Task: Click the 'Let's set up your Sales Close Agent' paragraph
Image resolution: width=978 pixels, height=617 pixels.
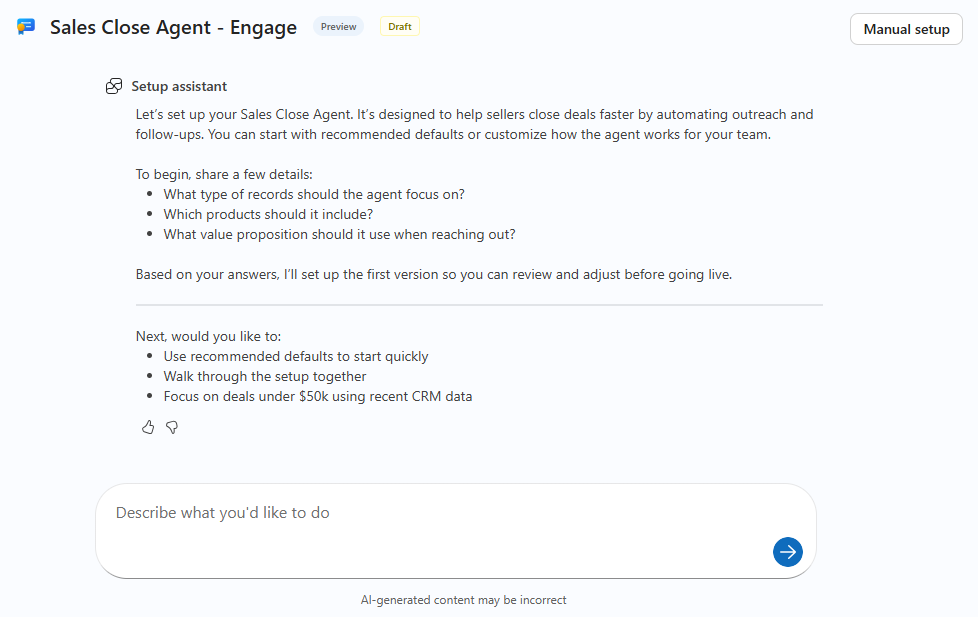Action: coord(475,124)
